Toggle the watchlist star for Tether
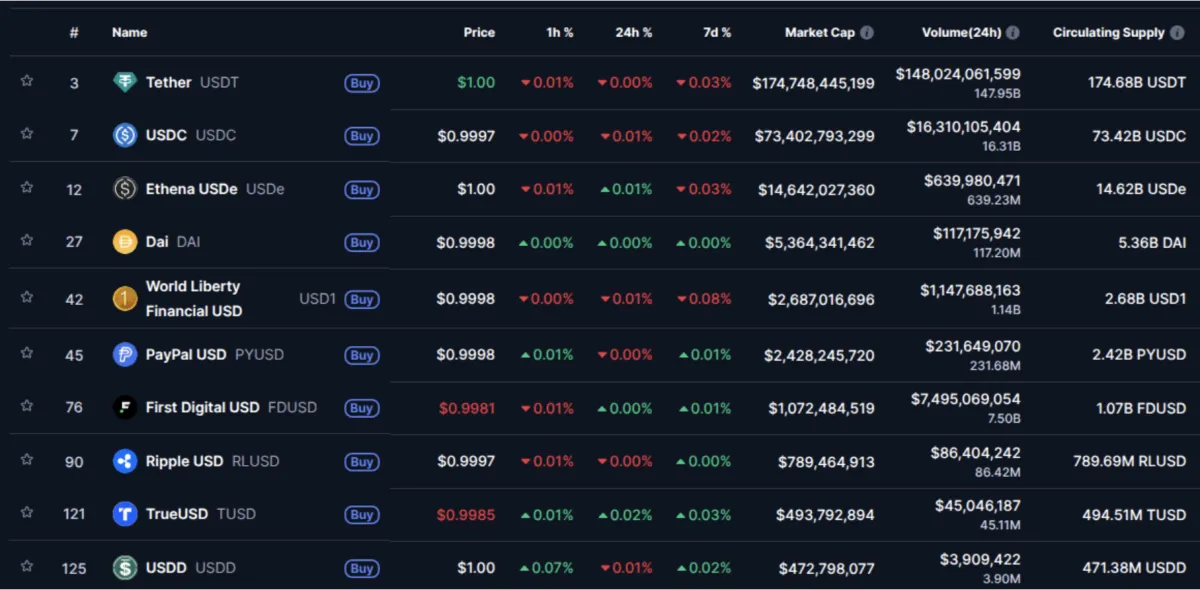This screenshot has width=1200, height=590. pyautogui.click(x=27, y=81)
